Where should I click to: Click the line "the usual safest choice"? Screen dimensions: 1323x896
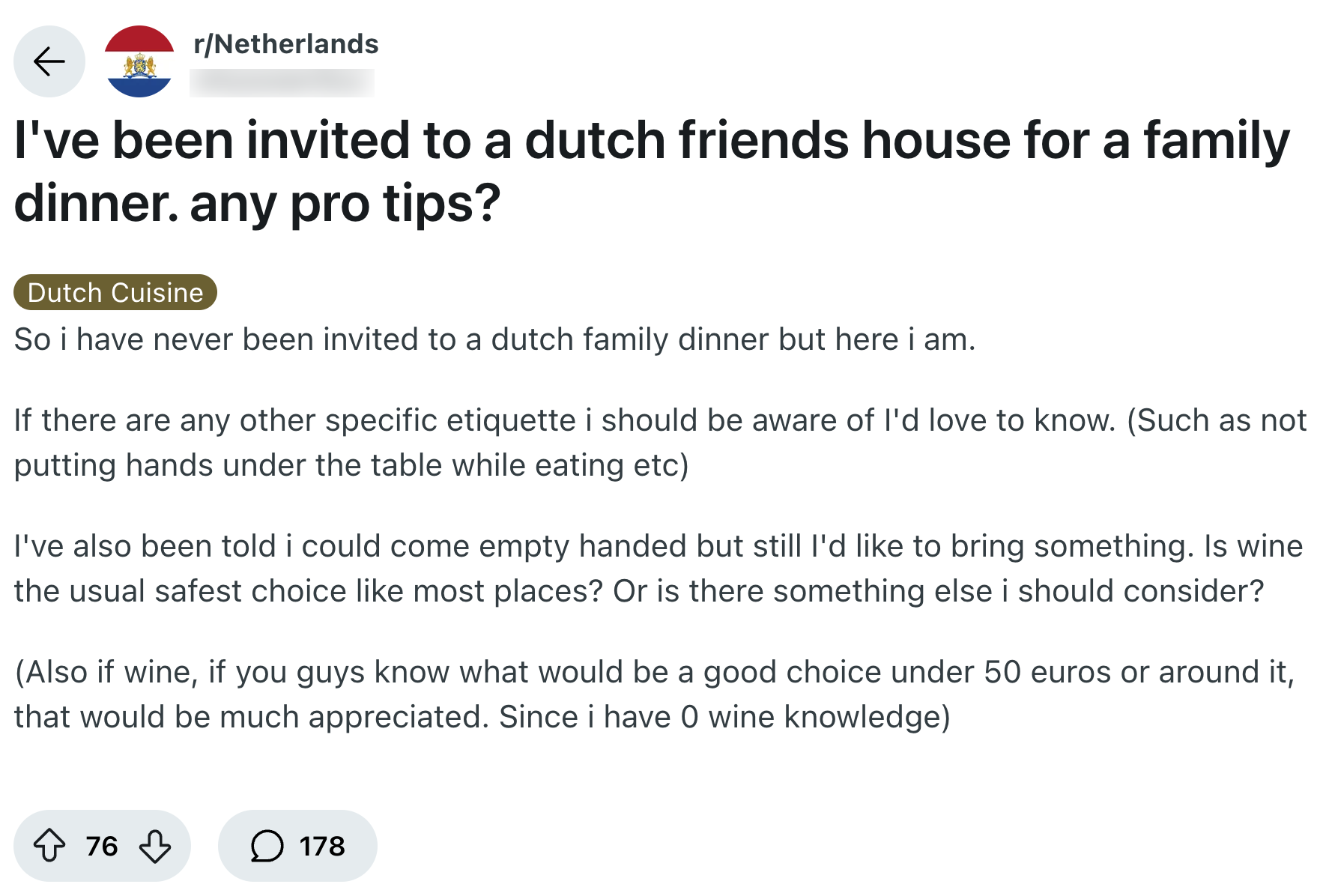point(638,591)
